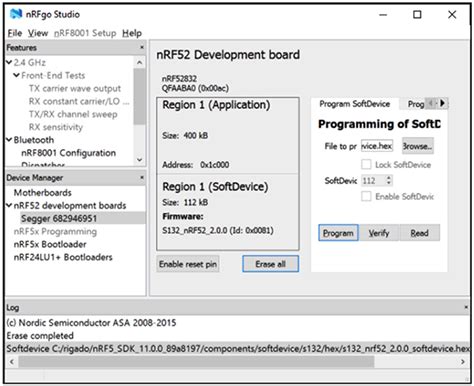Screen dimensions: 474x386
Task: Click Features list scroll-up arrow
Action: pyautogui.click(x=140, y=62)
